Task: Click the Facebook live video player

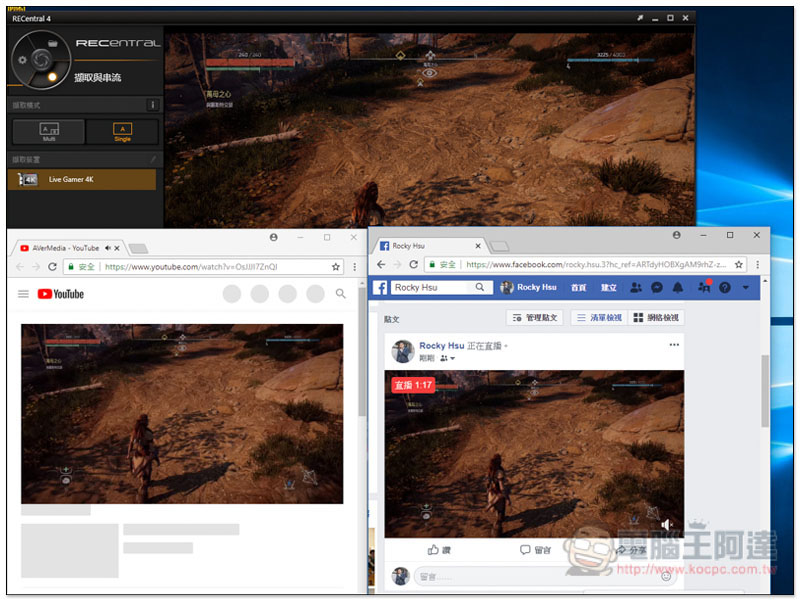Action: [534, 454]
